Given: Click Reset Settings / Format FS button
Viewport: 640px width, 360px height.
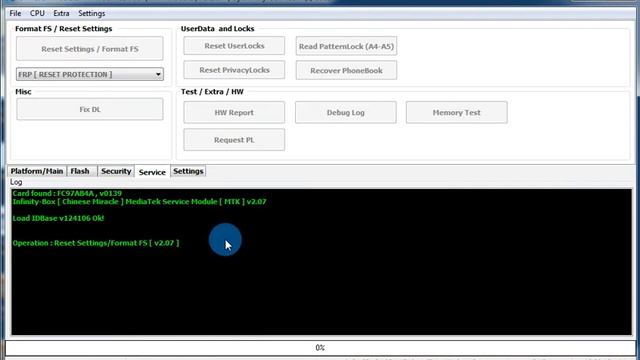Looking at the screenshot, I should click(90, 49).
